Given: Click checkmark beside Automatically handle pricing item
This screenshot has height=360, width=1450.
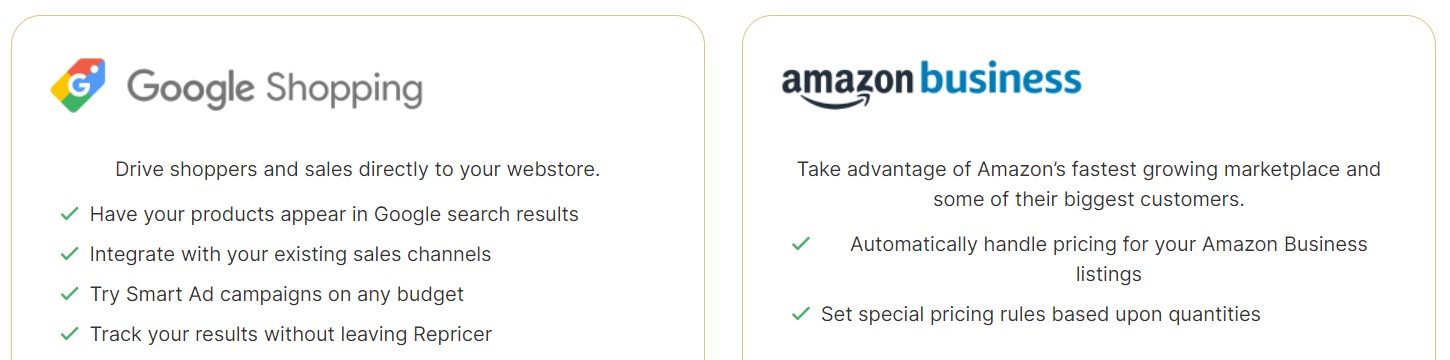Looking at the screenshot, I should click(800, 244).
